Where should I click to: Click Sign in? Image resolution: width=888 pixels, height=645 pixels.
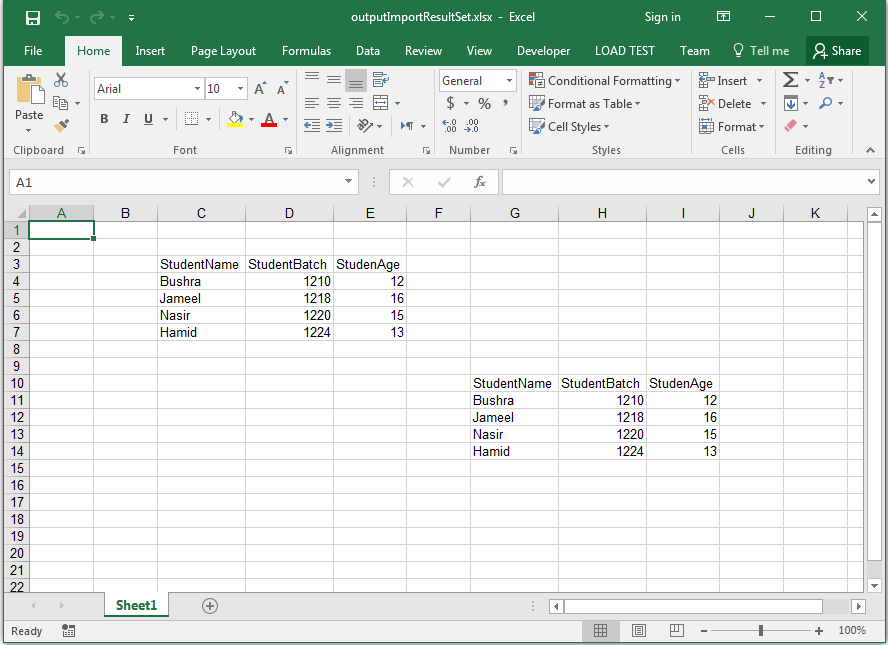coord(663,17)
